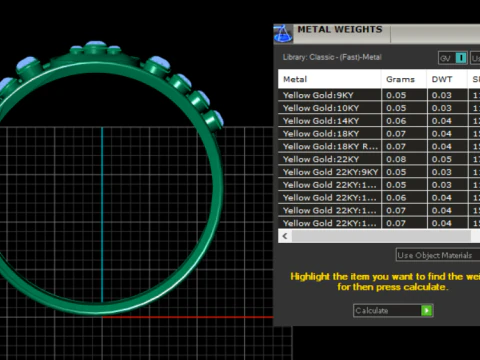The image size is (480, 360).
Task: Select the Yellow Gold:10KY row
Action: [379, 108]
